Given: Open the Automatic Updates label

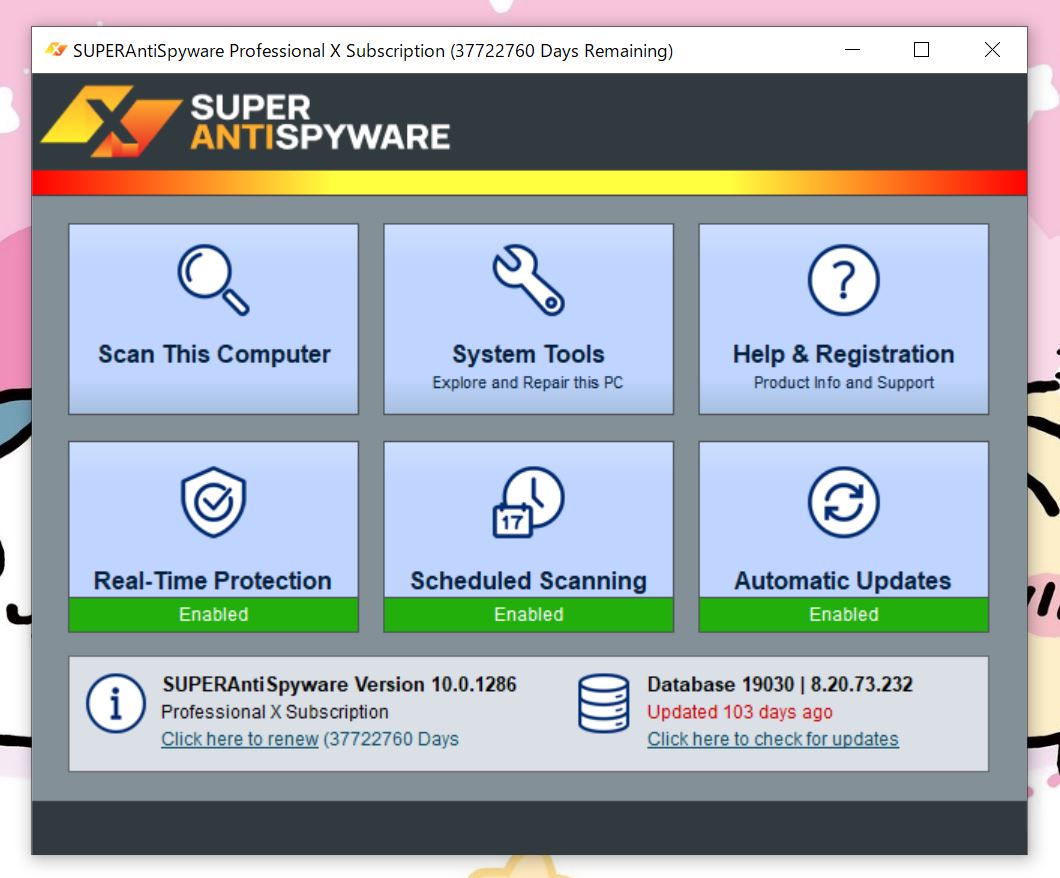Looking at the screenshot, I should coord(843,581).
